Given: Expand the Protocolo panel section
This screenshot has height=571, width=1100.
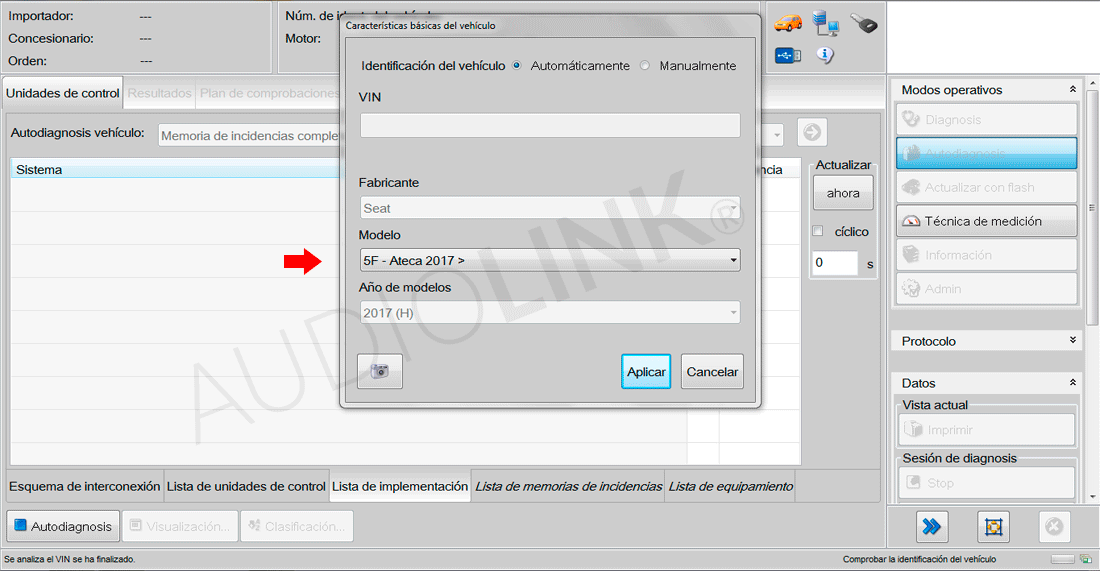Looking at the screenshot, I should [x=1073, y=341].
